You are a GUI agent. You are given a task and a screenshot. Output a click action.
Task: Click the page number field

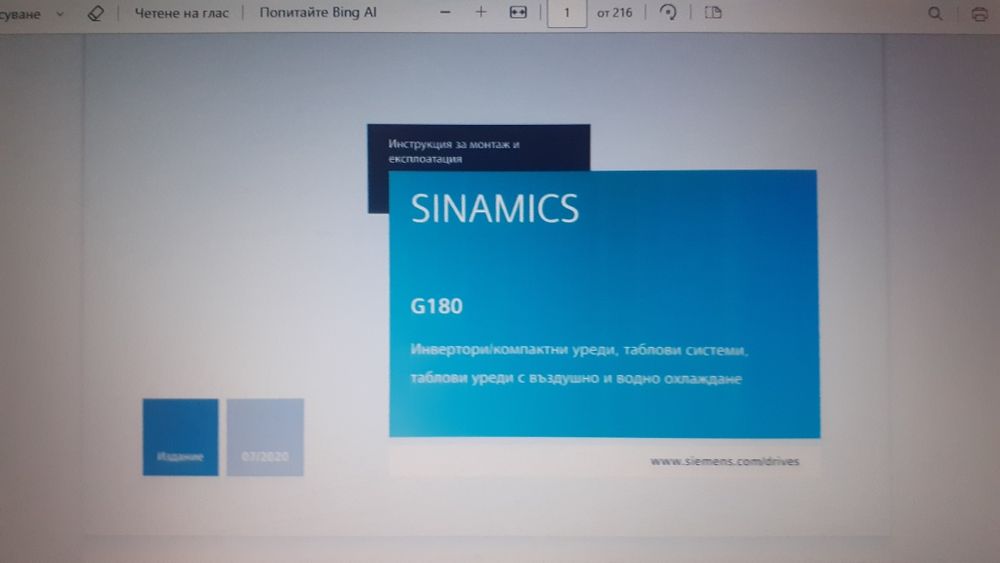pyautogui.click(x=567, y=13)
